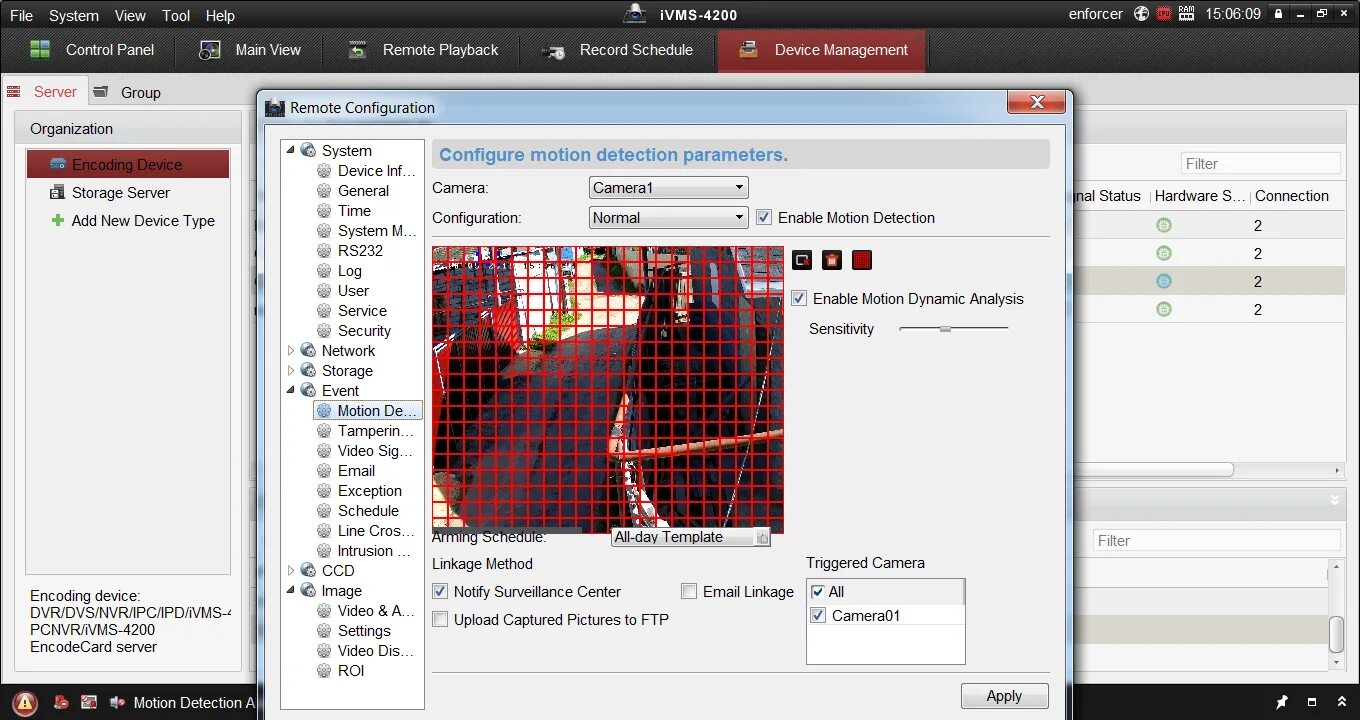Viewport: 1360px width, 720px height.
Task: Open the All-day Template arming schedule dropdown
Action: click(x=691, y=537)
